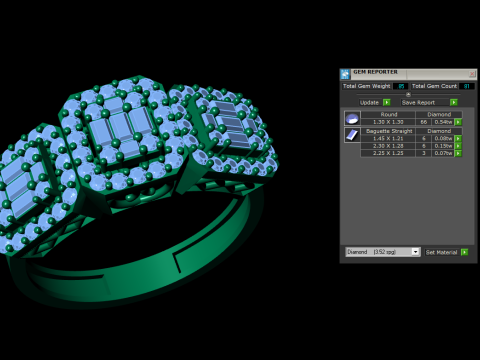Click the '2.30 X 1.28' size cell
Image resolution: width=480 pixels, height=360 pixels.
point(388,146)
